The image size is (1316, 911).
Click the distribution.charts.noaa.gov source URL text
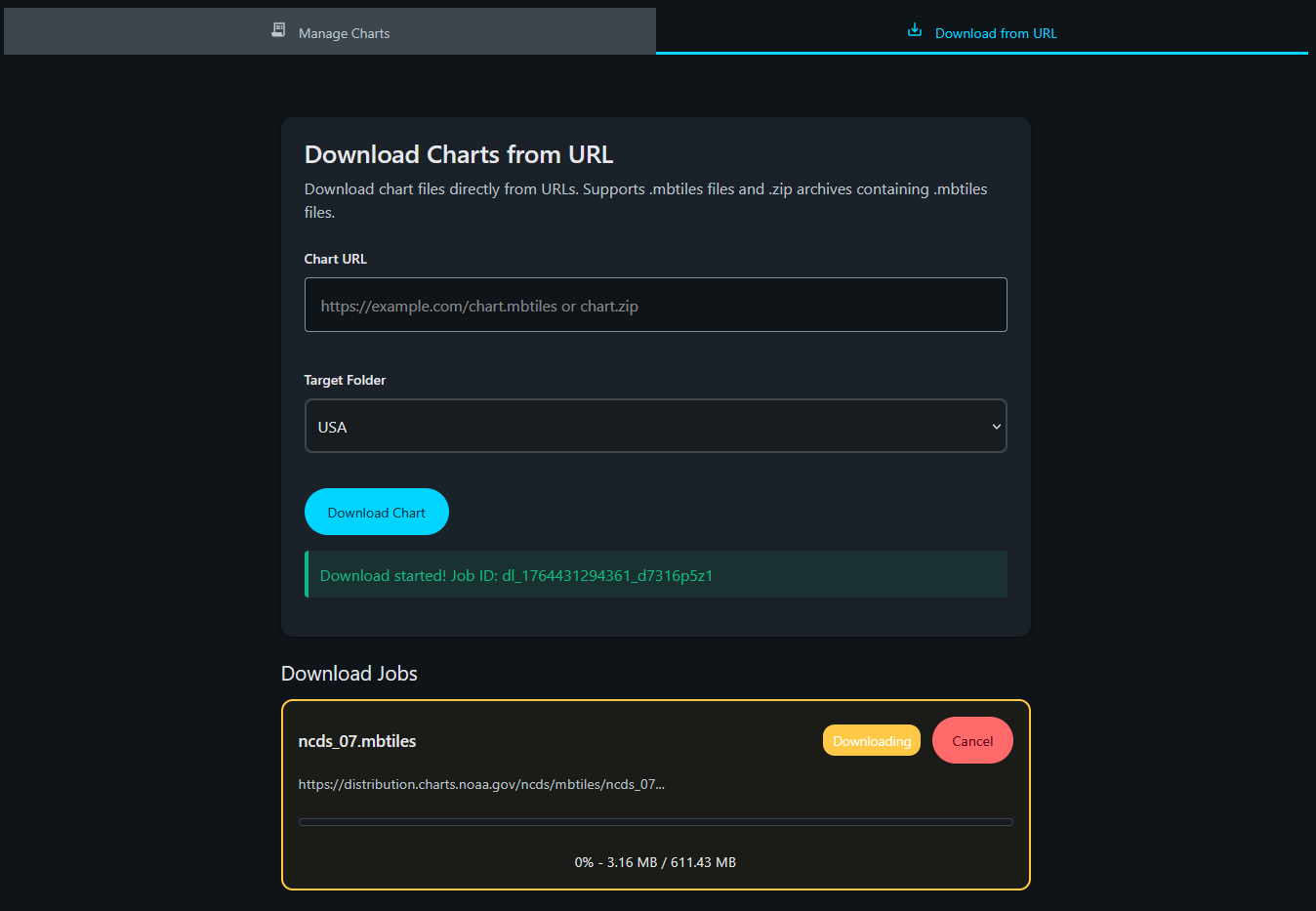(x=481, y=784)
